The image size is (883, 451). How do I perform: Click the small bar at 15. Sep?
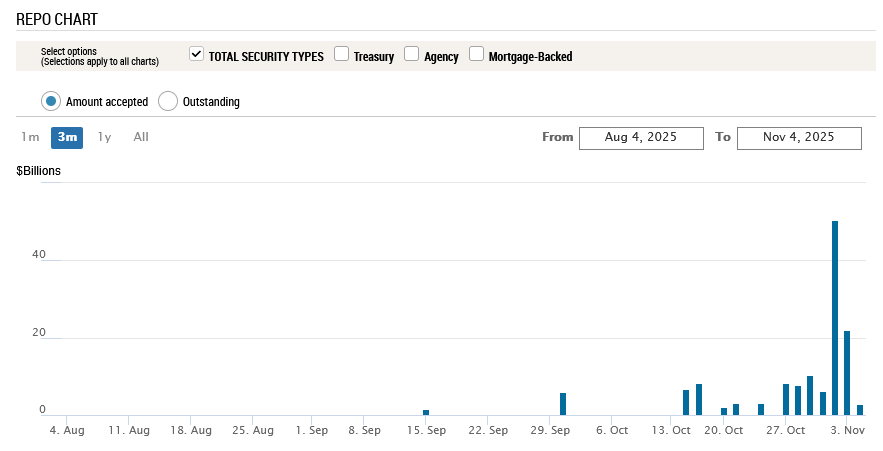(426, 412)
